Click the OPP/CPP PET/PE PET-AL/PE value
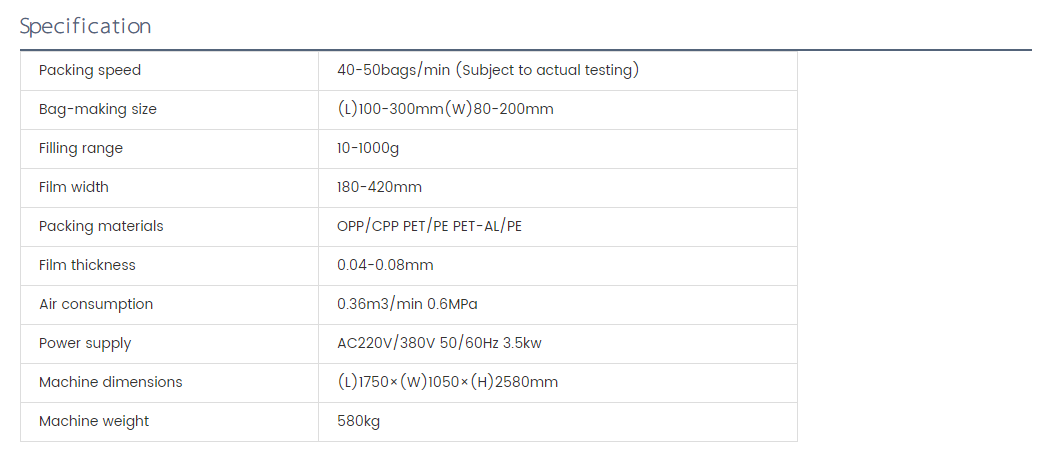 pos(430,226)
